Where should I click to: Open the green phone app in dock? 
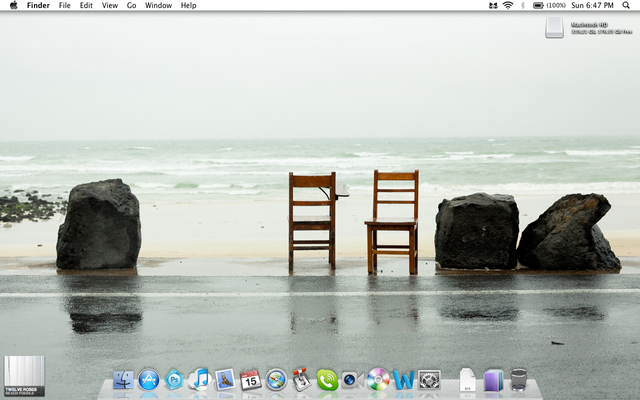point(327,380)
